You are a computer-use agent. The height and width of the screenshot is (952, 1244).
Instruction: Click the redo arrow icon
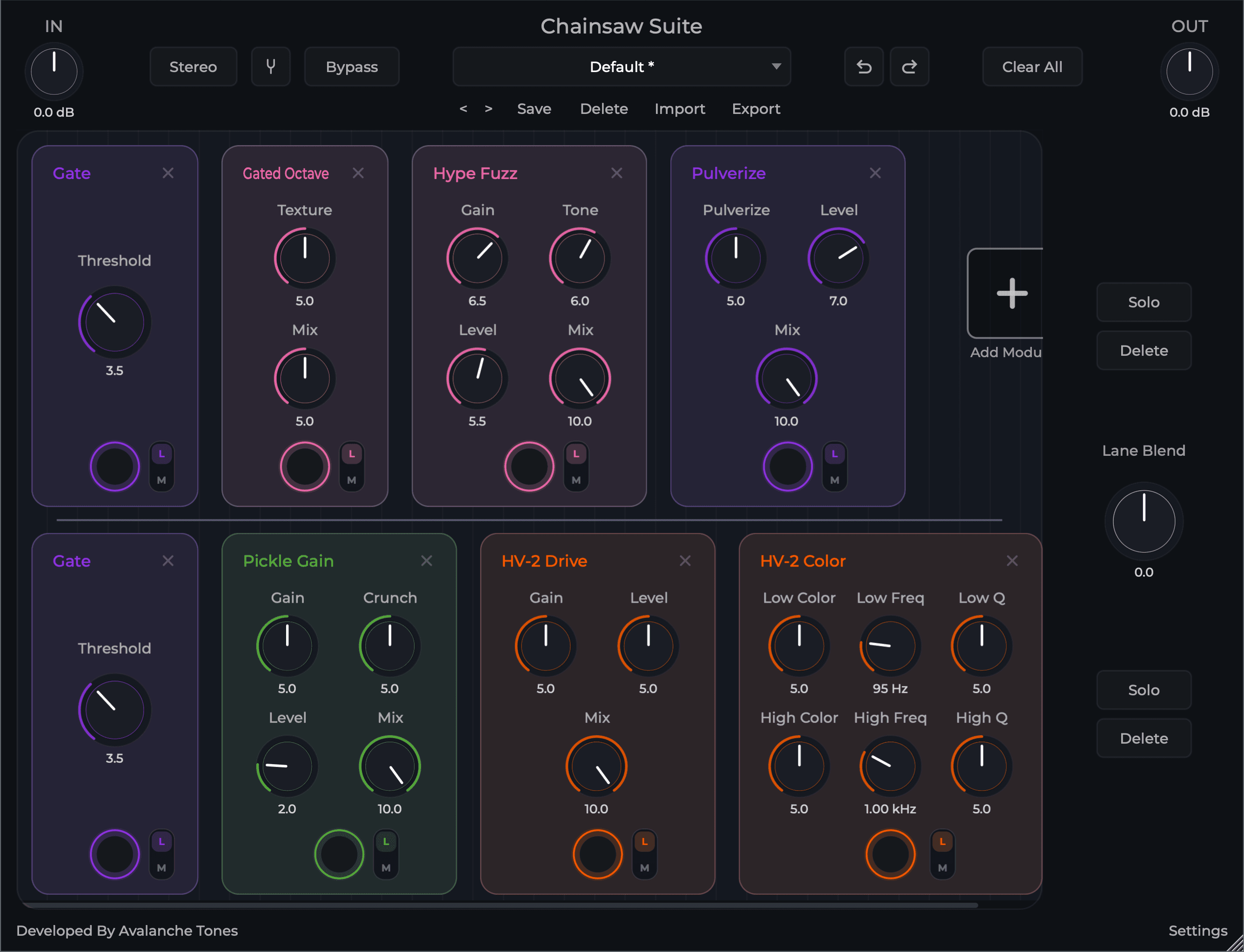909,67
